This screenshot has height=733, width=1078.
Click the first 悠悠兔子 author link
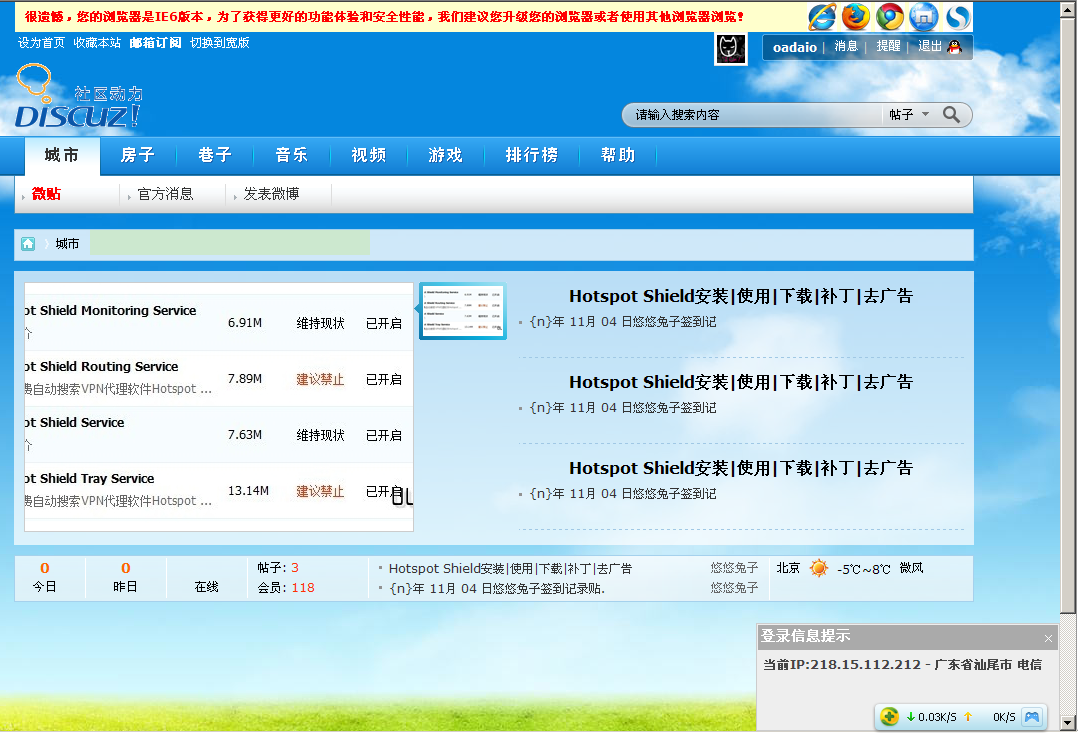click(734, 568)
